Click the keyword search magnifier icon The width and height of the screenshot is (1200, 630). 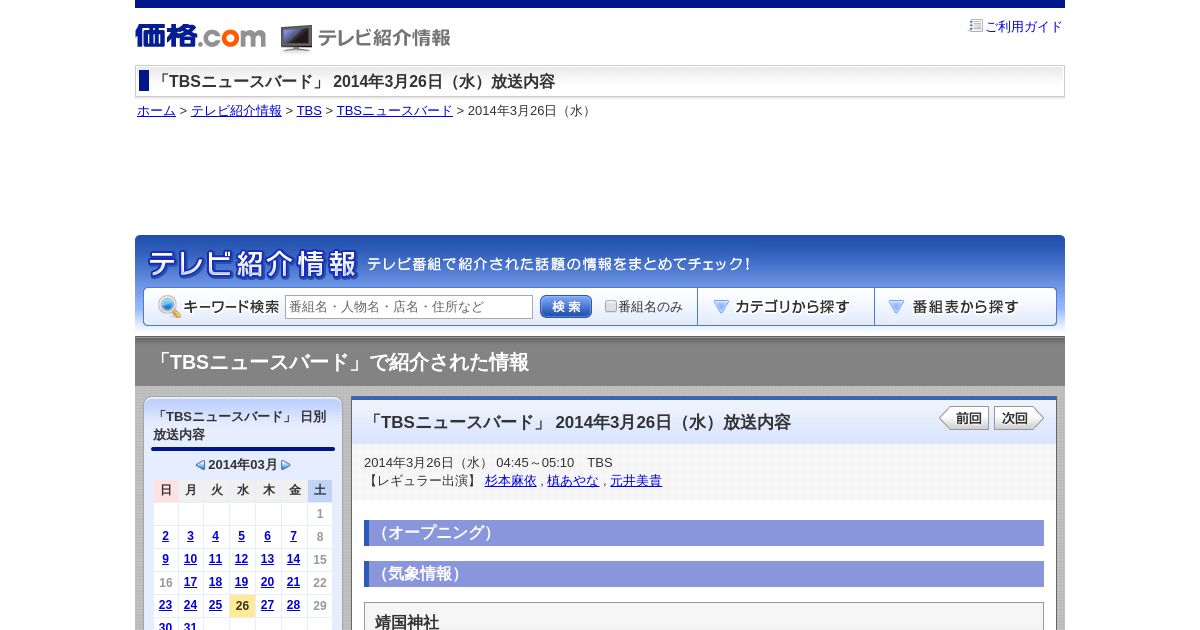(x=169, y=307)
